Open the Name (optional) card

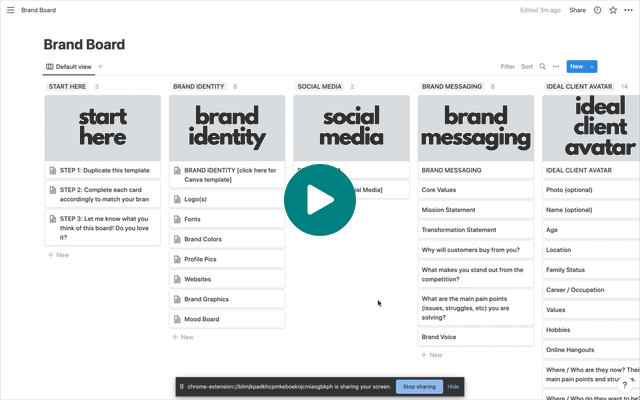pyautogui.click(x=591, y=210)
